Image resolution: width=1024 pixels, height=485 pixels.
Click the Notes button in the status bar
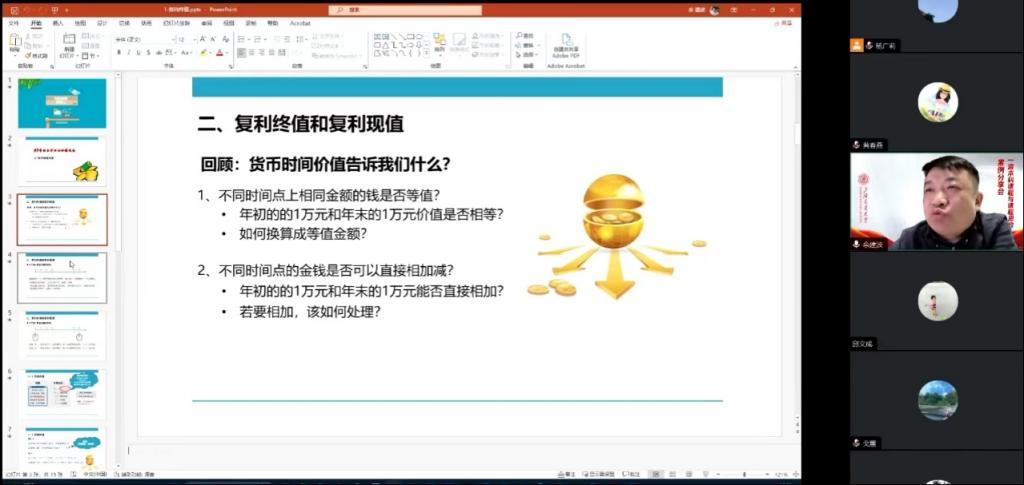click(x=568, y=474)
